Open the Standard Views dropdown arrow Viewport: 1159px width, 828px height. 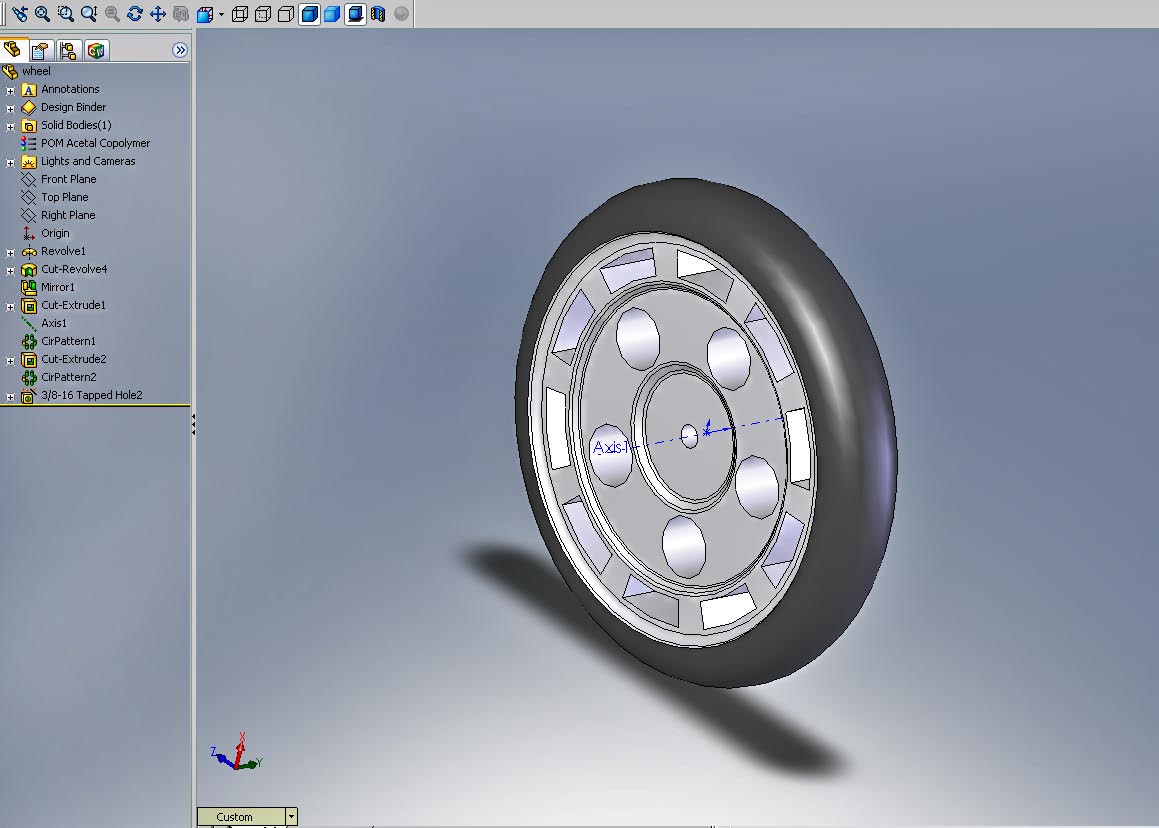tap(221, 14)
